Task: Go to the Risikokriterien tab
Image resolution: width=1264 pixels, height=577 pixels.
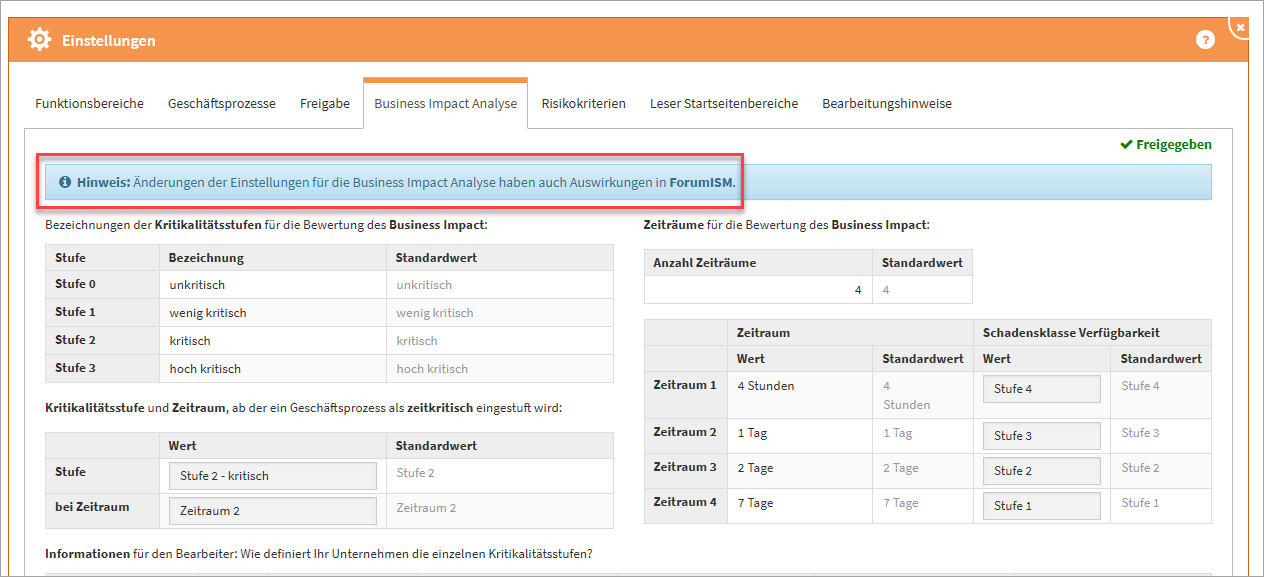Action: pyautogui.click(x=583, y=104)
